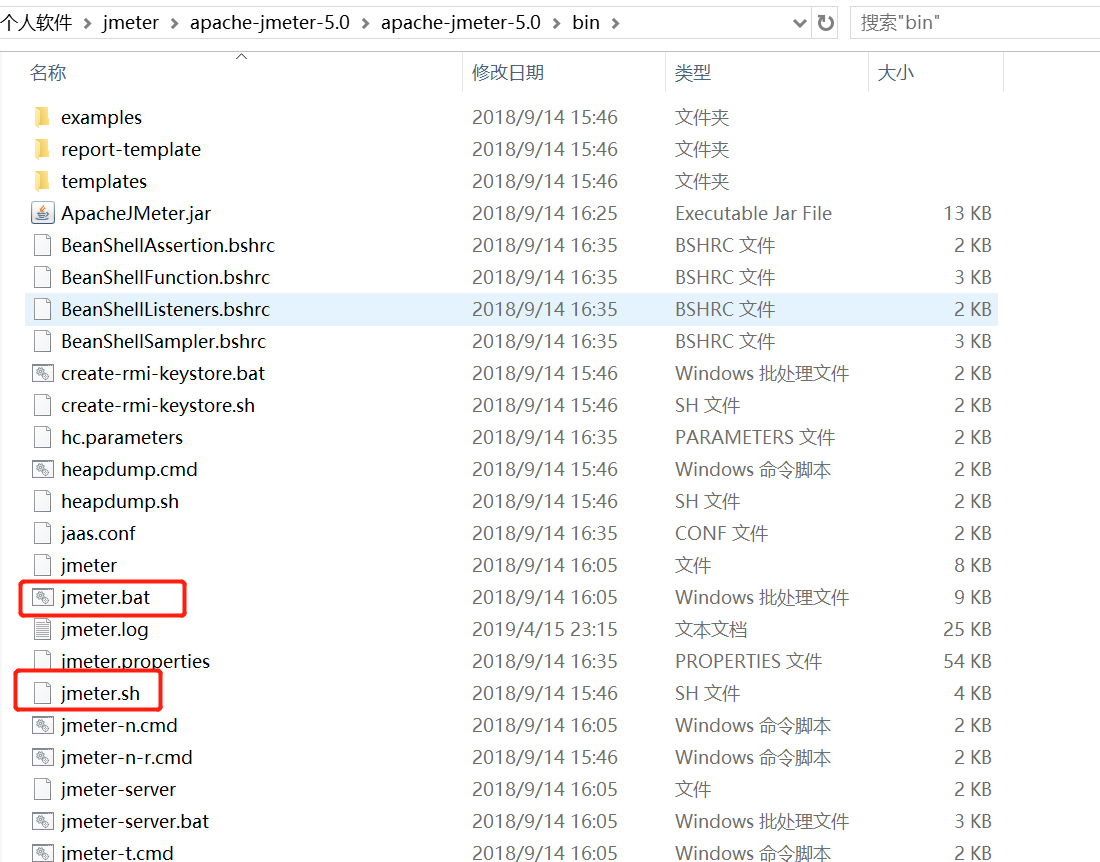Click the CONF 文件 type cell
Image resolution: width=1100 pixels, height=862 pixels.
click(x=721, y=533)
